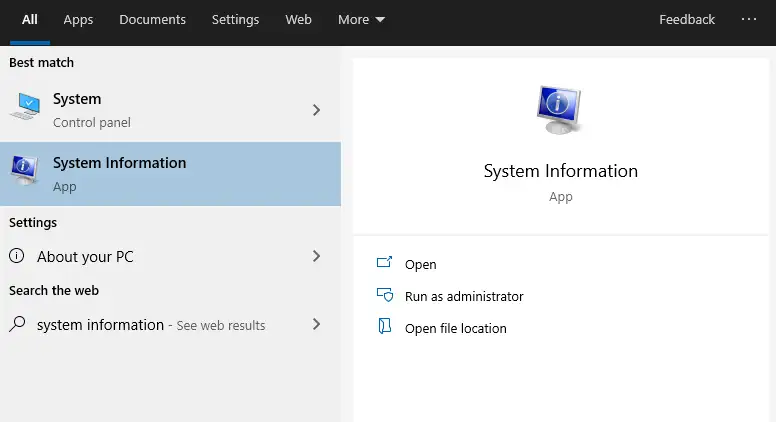Viewport: 776px width, 422px height.
Task: Click the Open action icon
Action: pyautogui.click(x=385, y=262)
